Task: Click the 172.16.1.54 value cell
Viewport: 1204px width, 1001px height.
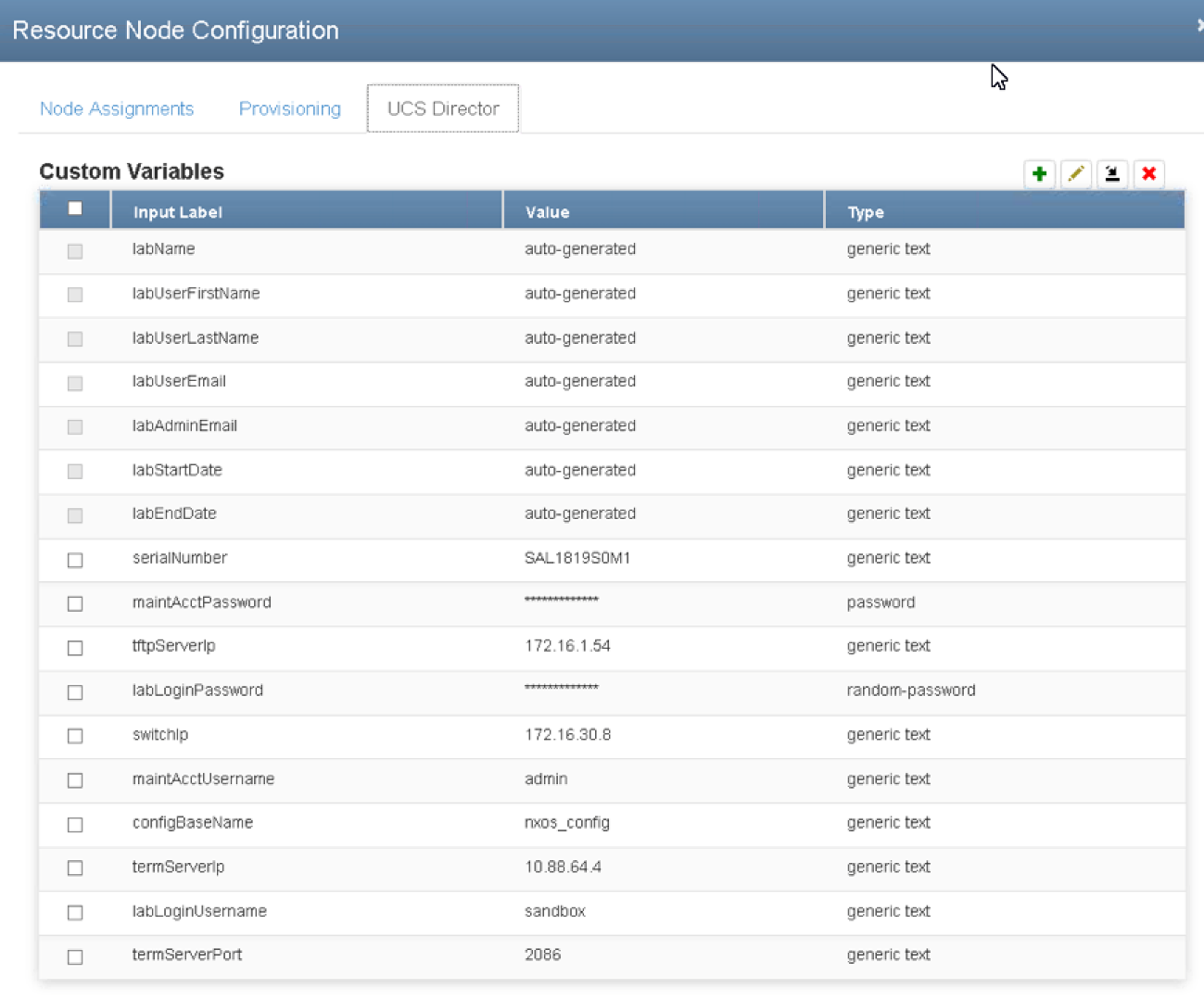Action: [567, 646]
